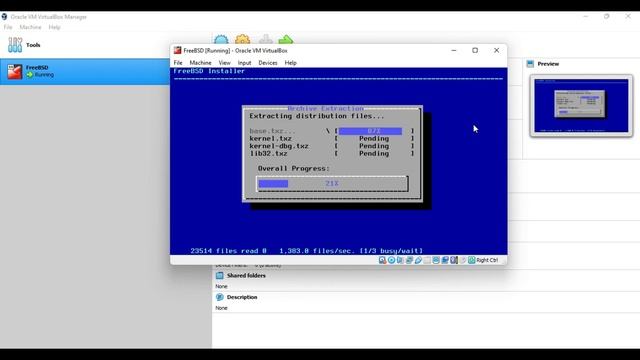Click the blue New machine toolbar icon

221,40
